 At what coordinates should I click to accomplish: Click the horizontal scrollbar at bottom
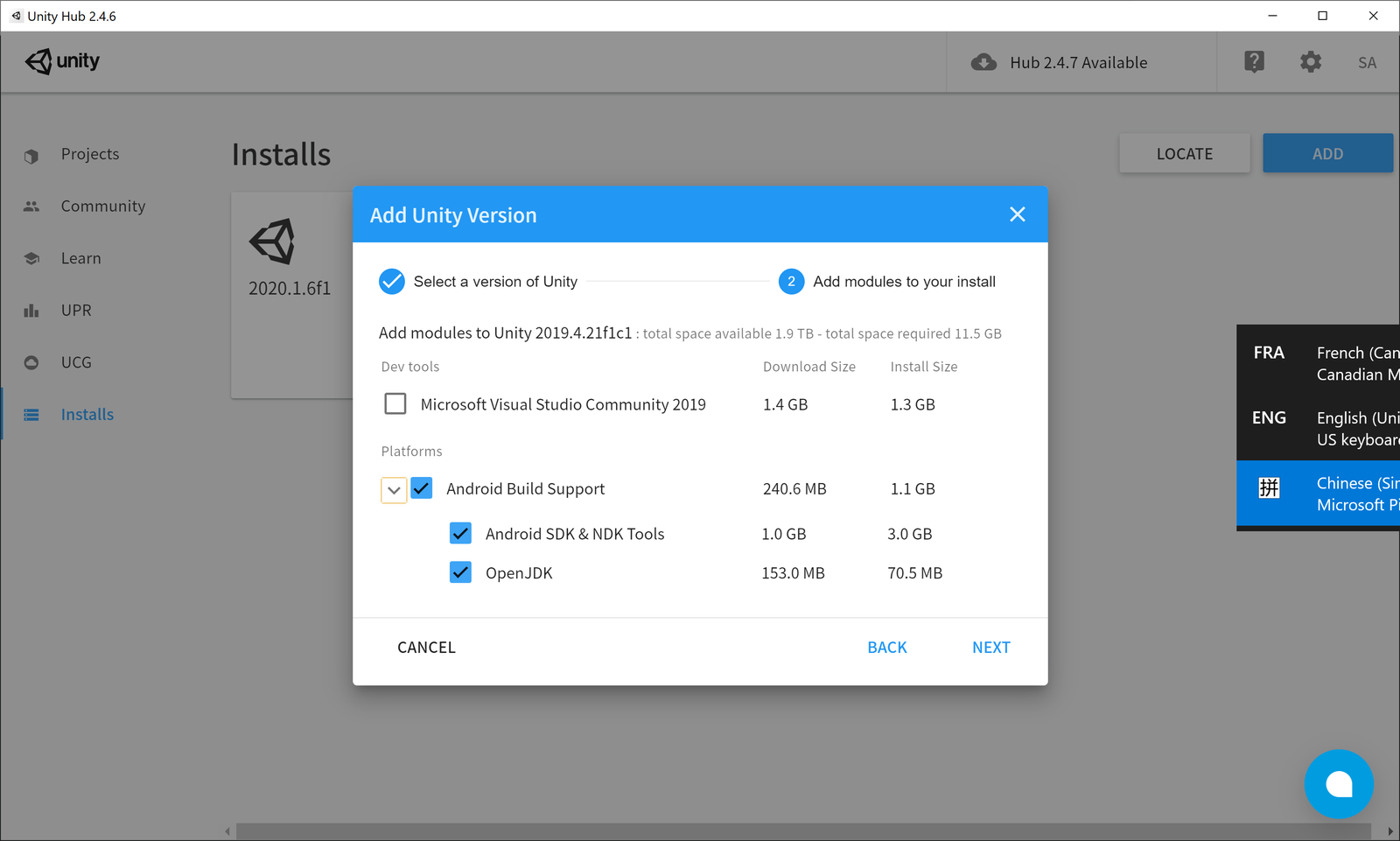point(803,831)
